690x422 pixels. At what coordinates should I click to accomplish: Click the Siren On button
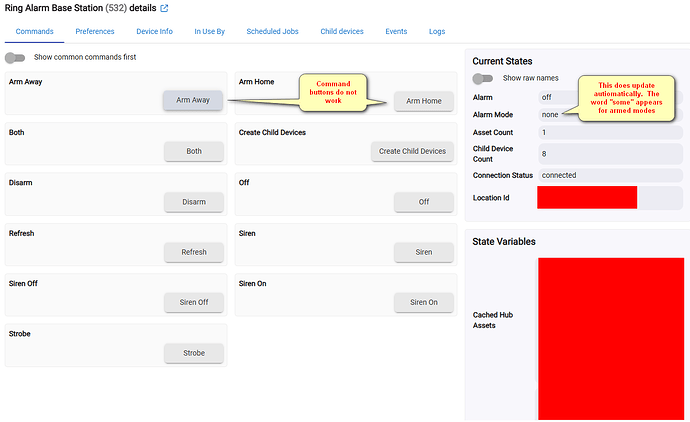(x=424, y=302)
